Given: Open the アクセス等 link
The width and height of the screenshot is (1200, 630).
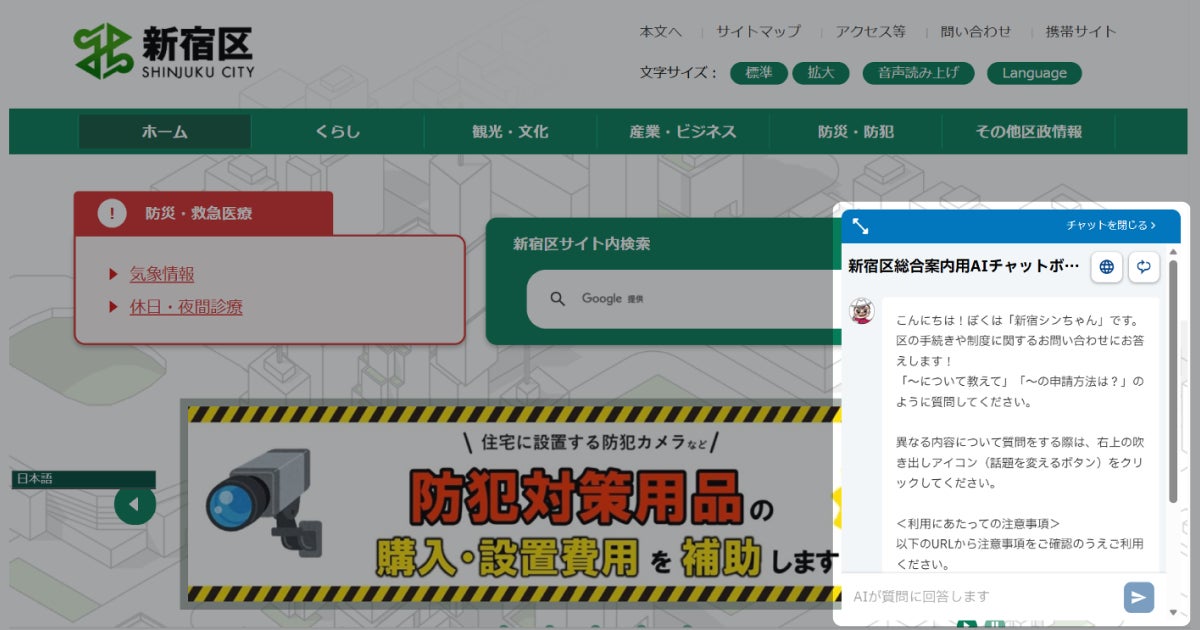Looking at the screenshot, I should [x=871, y=31].
